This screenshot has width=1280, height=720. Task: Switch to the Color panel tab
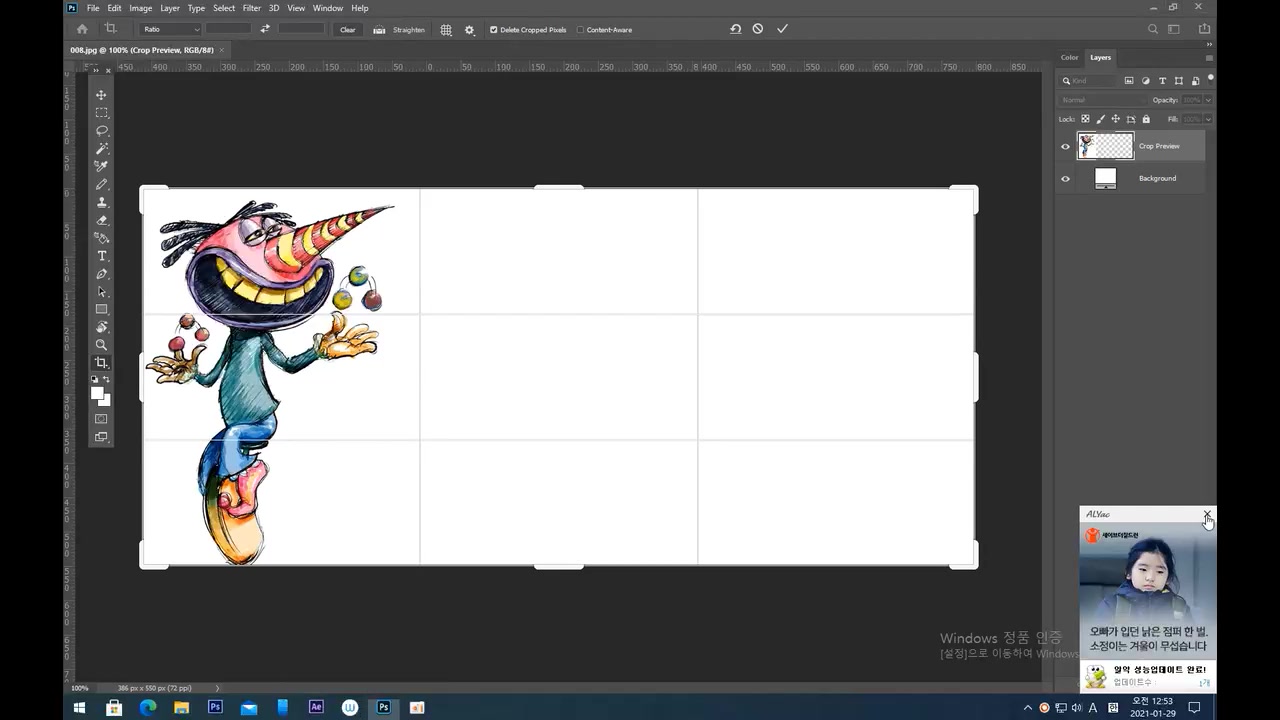click(x=1069, y=57)
